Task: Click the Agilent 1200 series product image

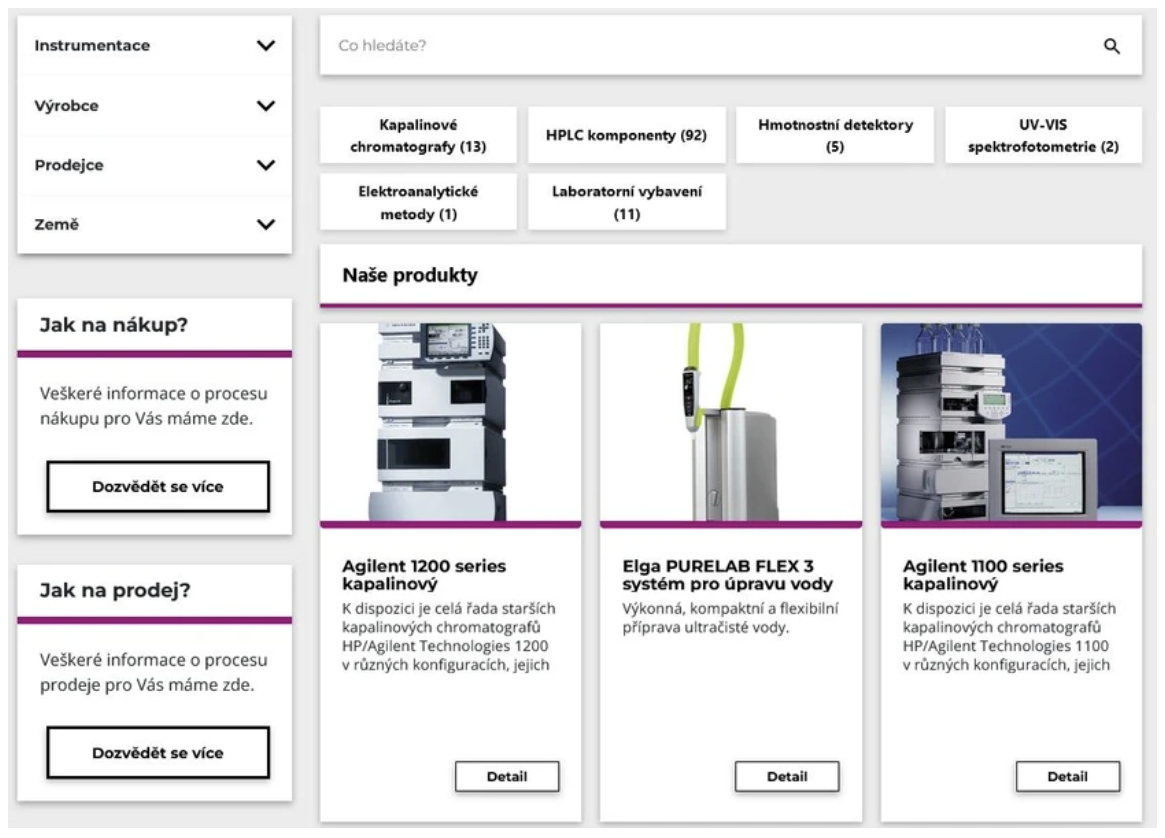Action: (450, 422)
